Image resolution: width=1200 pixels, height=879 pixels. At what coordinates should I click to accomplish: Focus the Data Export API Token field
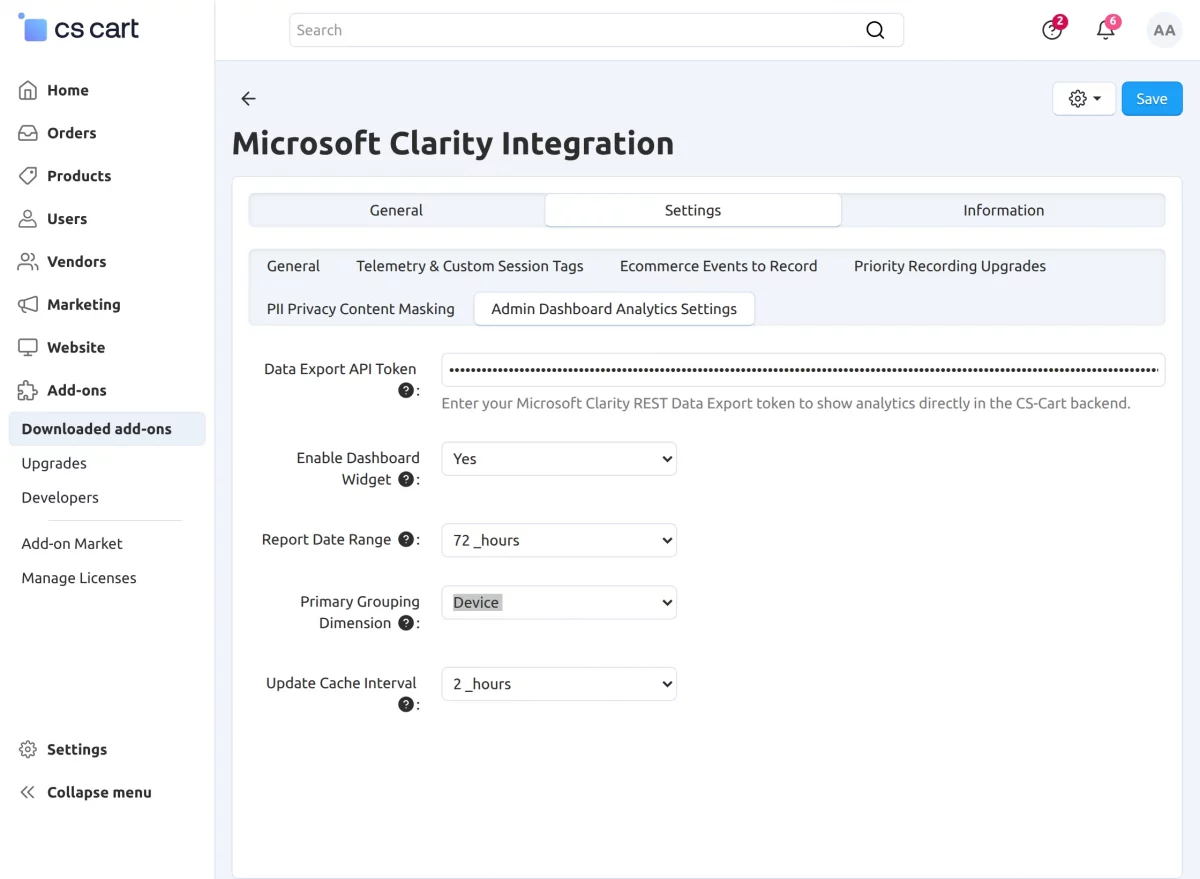803,370
